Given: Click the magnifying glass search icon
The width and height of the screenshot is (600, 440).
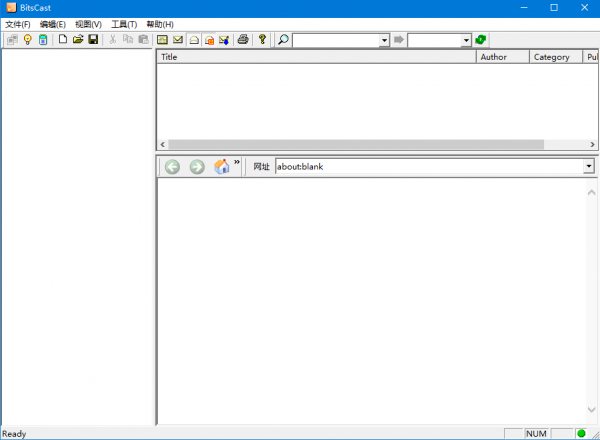Looking at the screenshot, I should [283, 39].
